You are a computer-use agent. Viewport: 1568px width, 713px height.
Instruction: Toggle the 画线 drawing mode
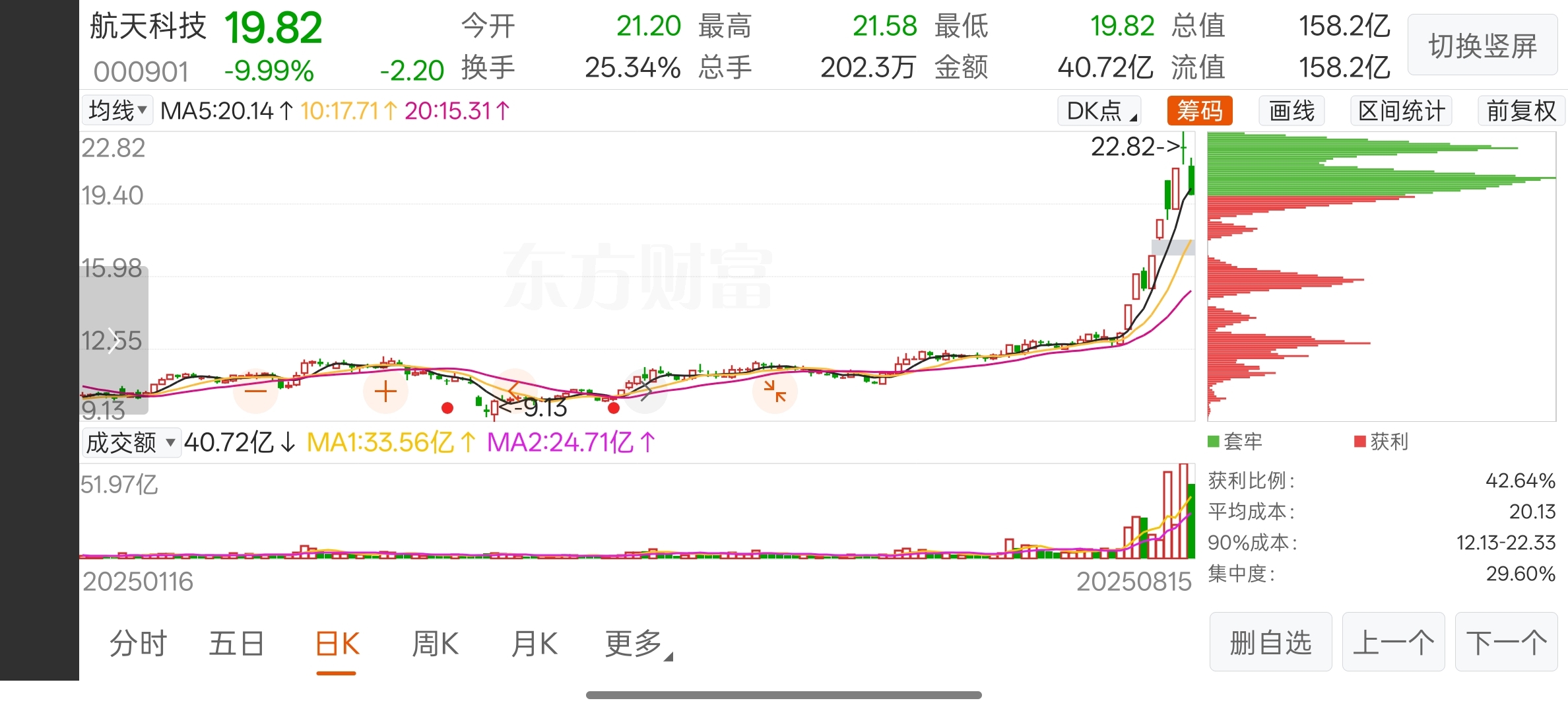1292,111
